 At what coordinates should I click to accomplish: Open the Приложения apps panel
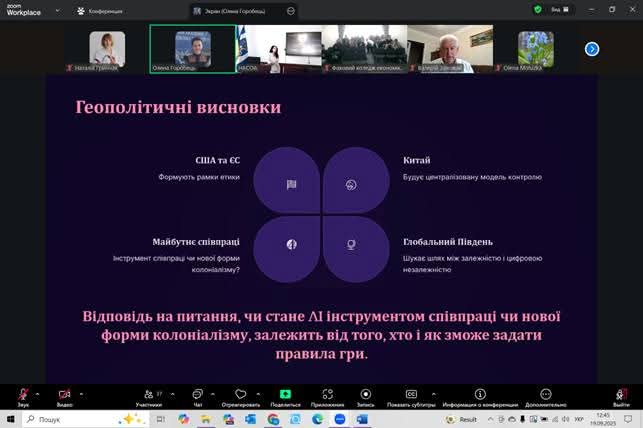327,395
